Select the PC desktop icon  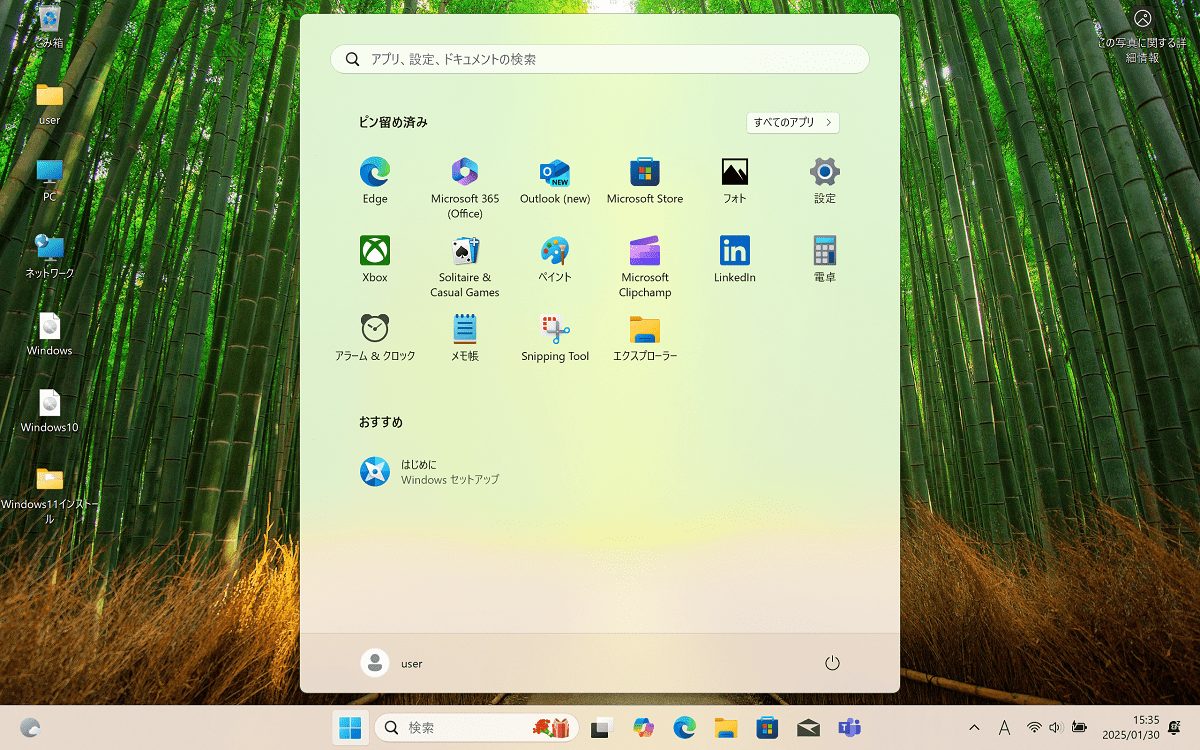(x=49, y=180)
